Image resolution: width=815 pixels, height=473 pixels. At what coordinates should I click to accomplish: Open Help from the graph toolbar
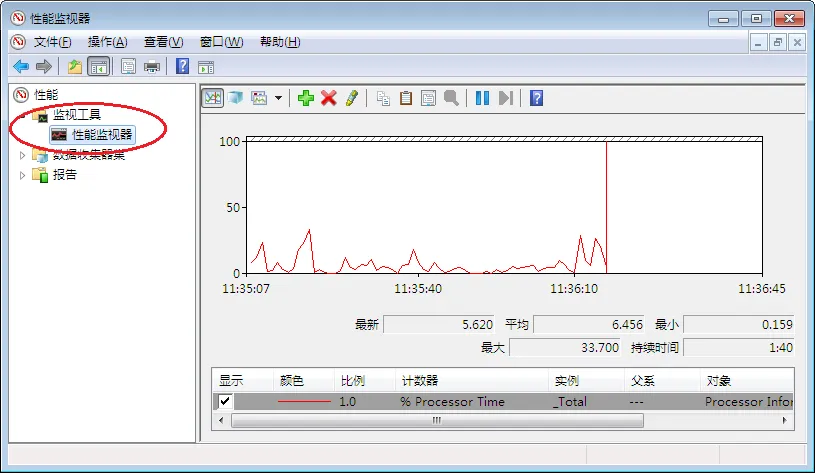click(536, 98)
